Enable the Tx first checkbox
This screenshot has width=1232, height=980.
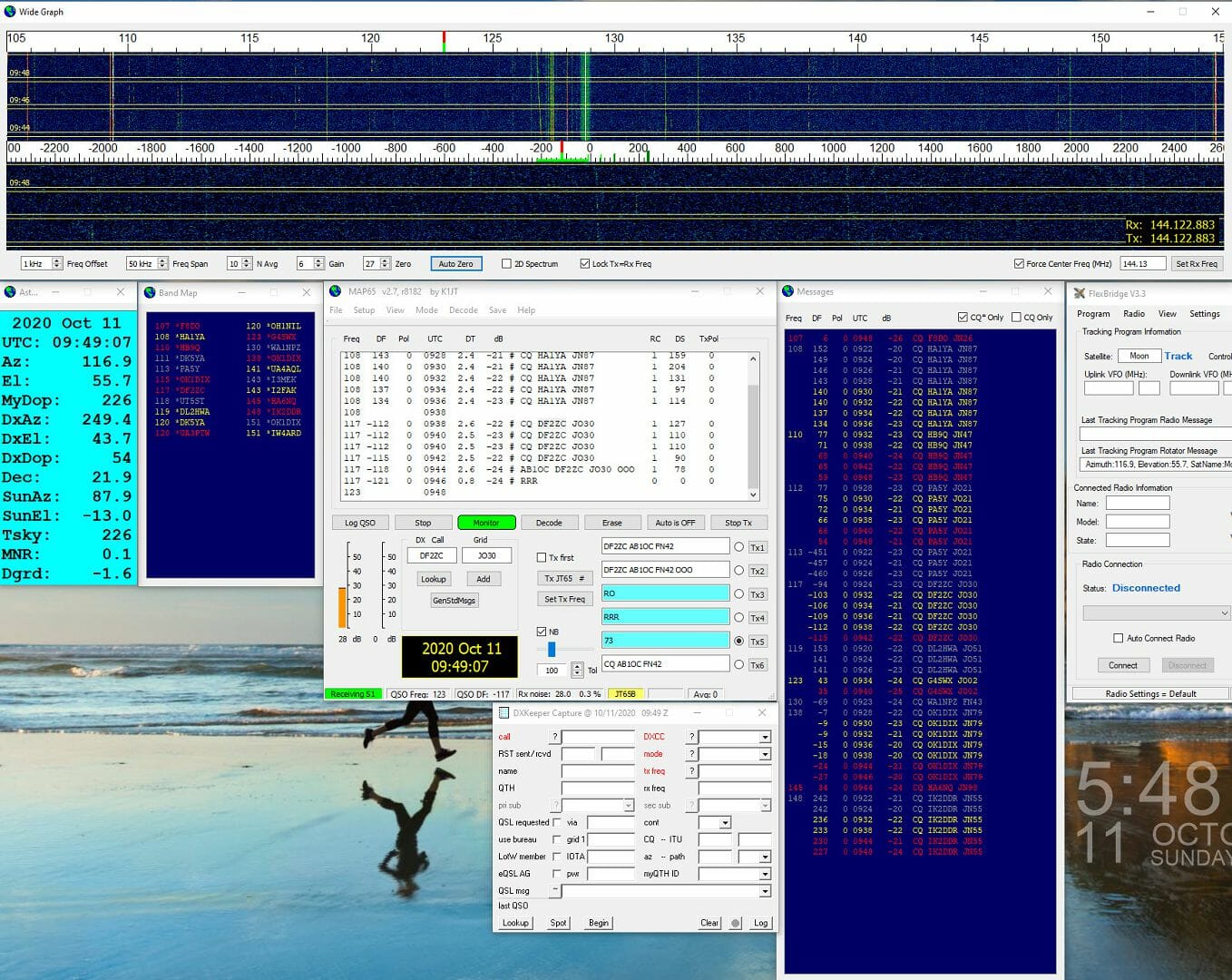click(x=542, y=557)
